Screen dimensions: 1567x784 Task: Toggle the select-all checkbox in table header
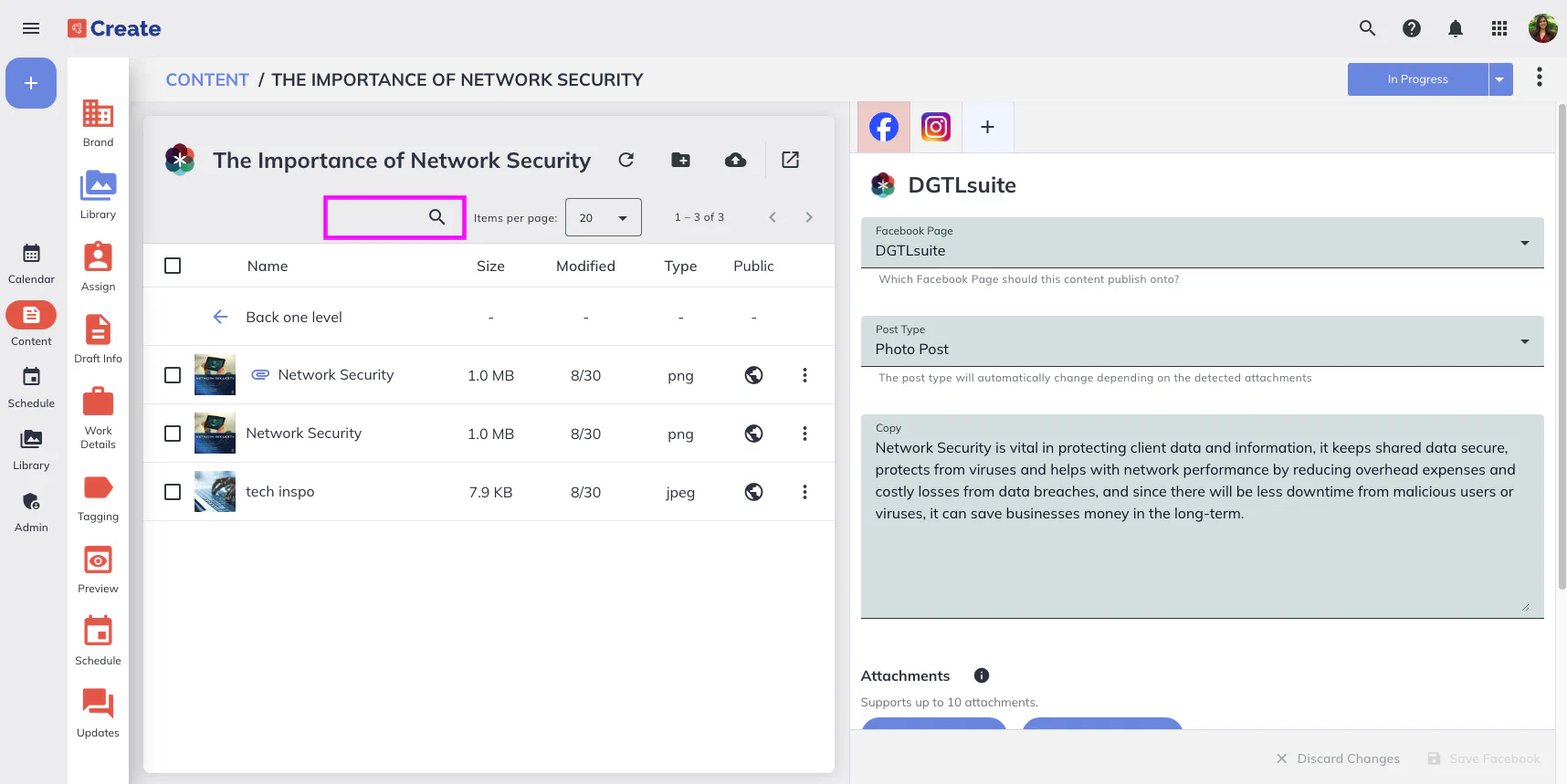[173, 266]
